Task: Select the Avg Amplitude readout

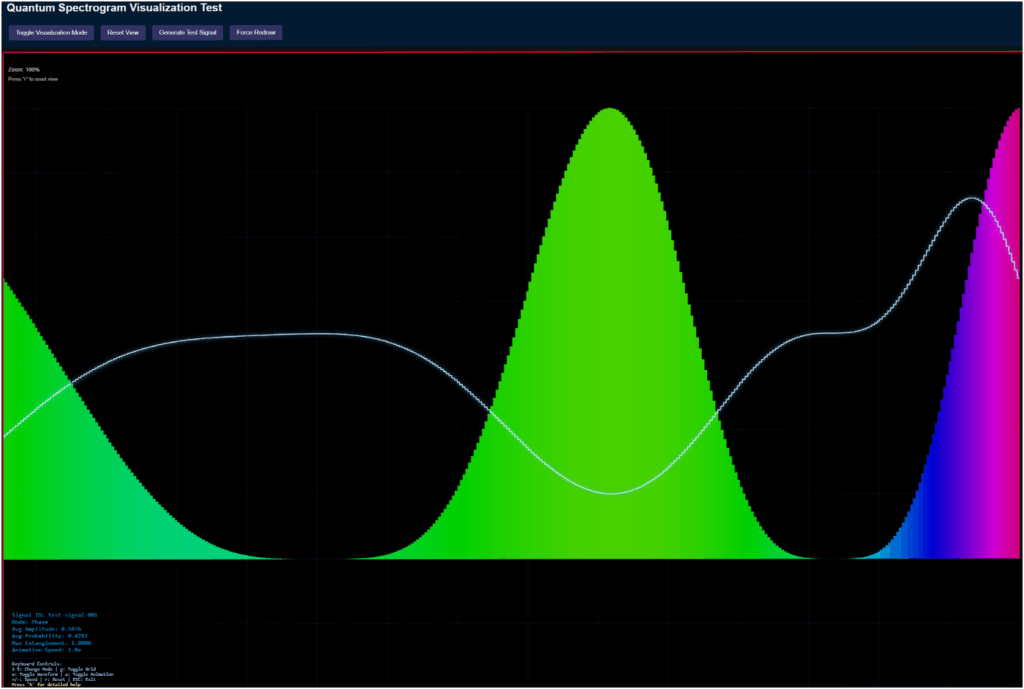Action: click(46, 629)
